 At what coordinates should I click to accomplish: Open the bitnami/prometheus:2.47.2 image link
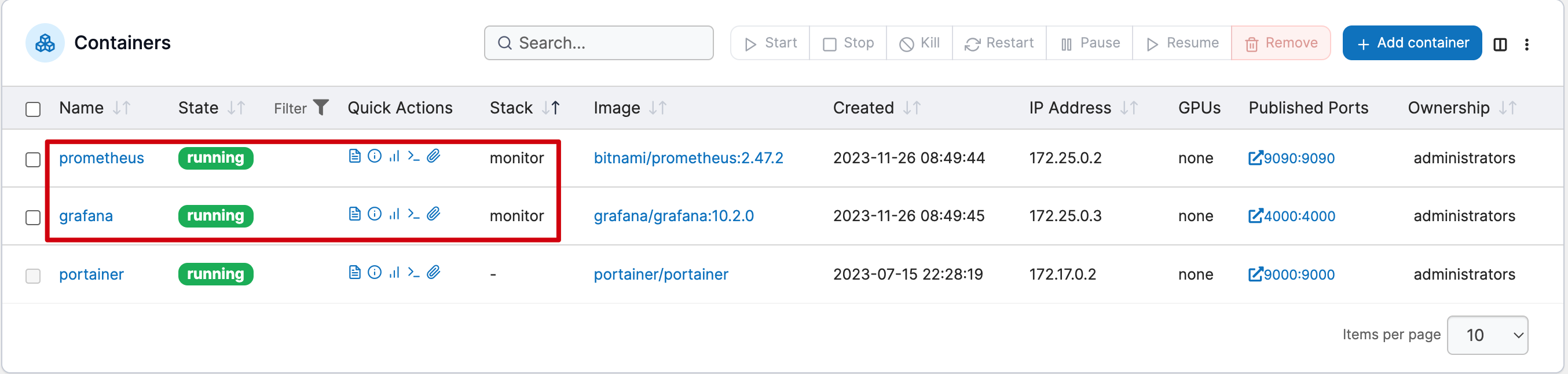(688, 158)
